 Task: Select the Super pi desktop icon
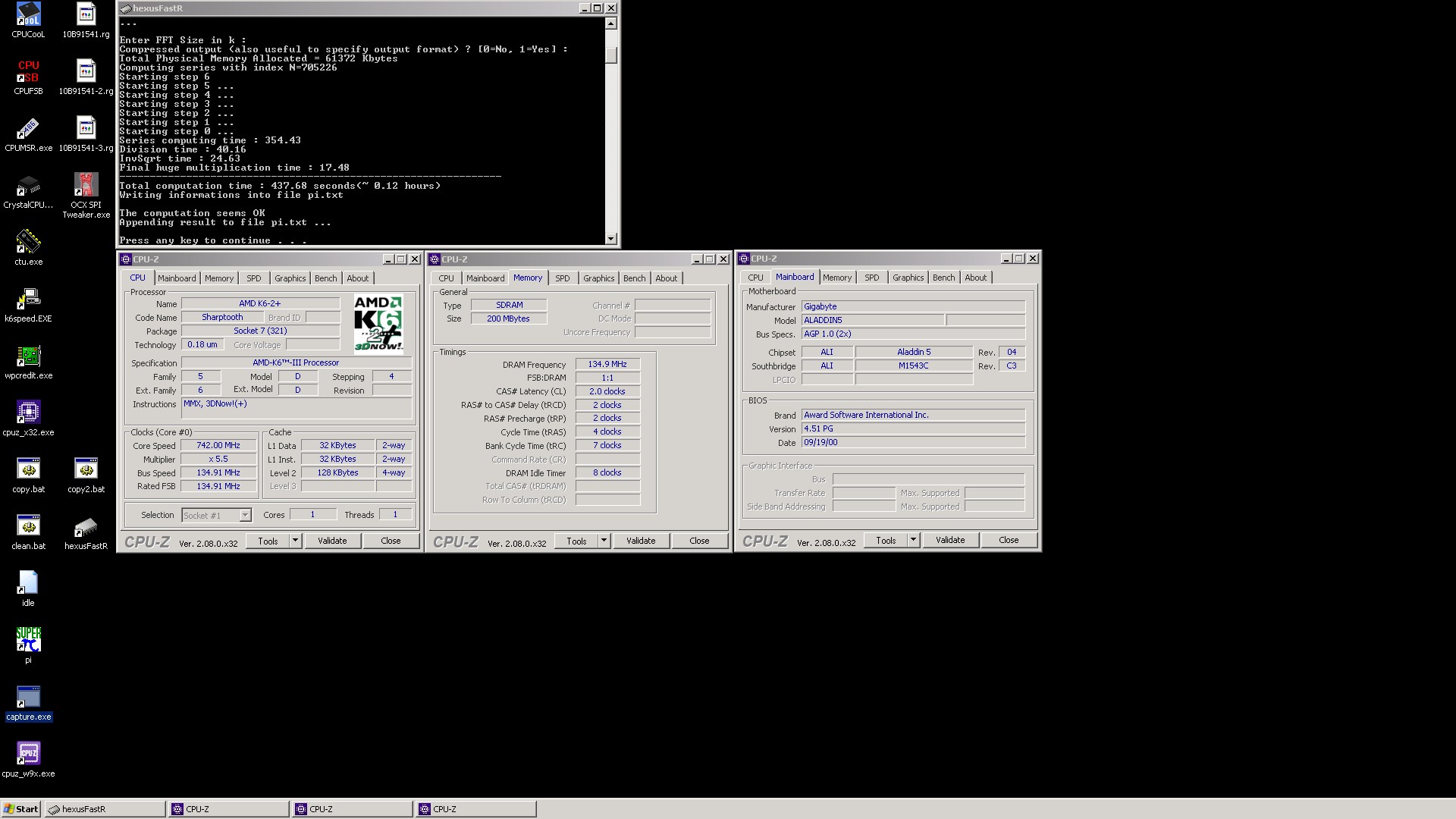(x=28, y=646)
